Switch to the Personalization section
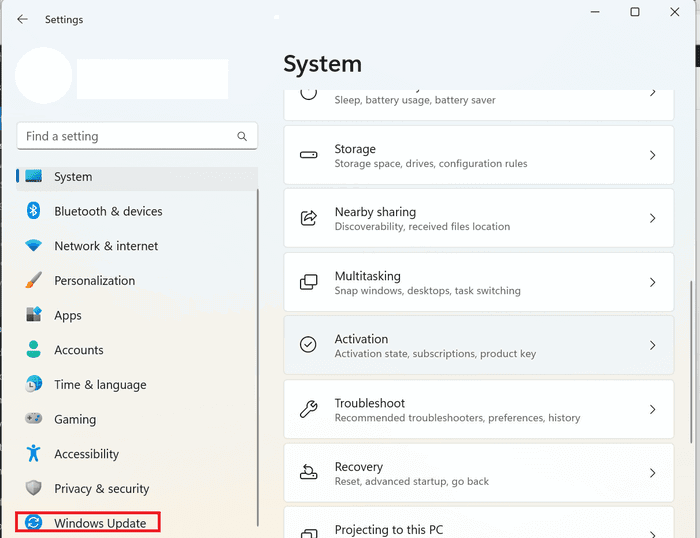The height and width of the screenshot is (538, 700). pyautogui.click(x=136, y=280)
